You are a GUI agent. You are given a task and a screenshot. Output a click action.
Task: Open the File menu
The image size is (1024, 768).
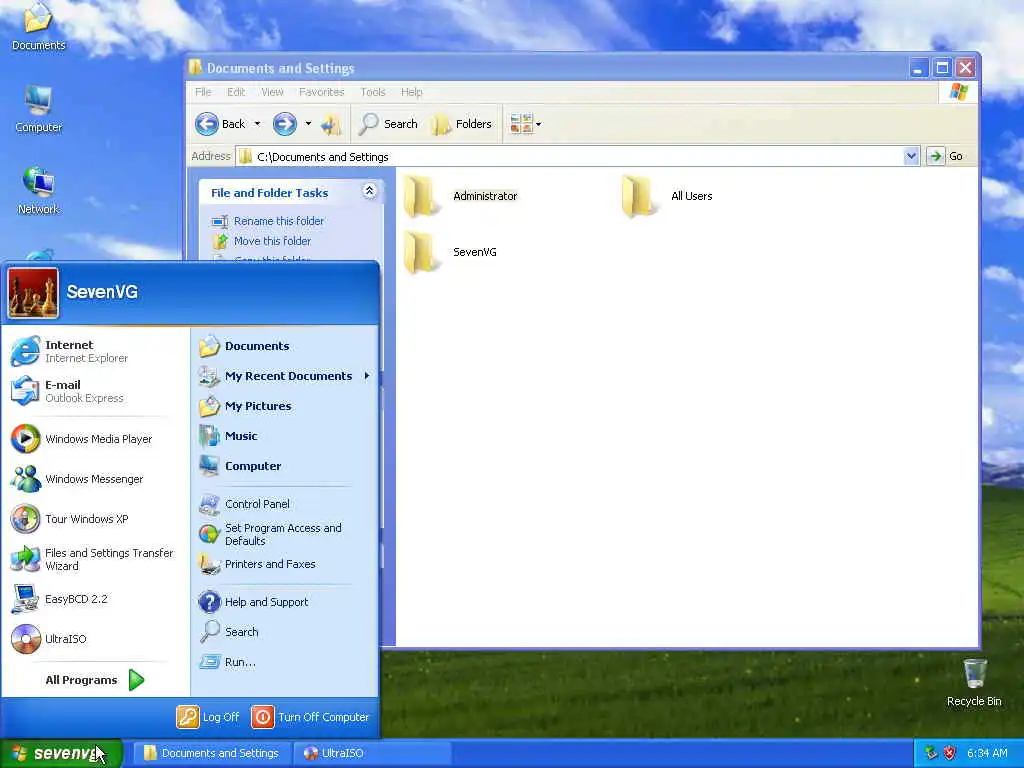[203, 92]
